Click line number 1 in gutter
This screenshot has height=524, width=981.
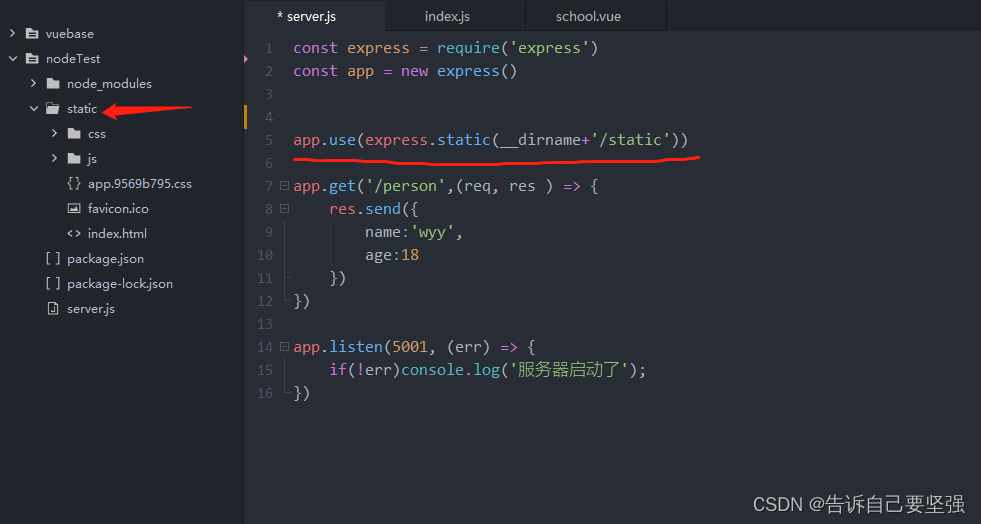point(268,48)
